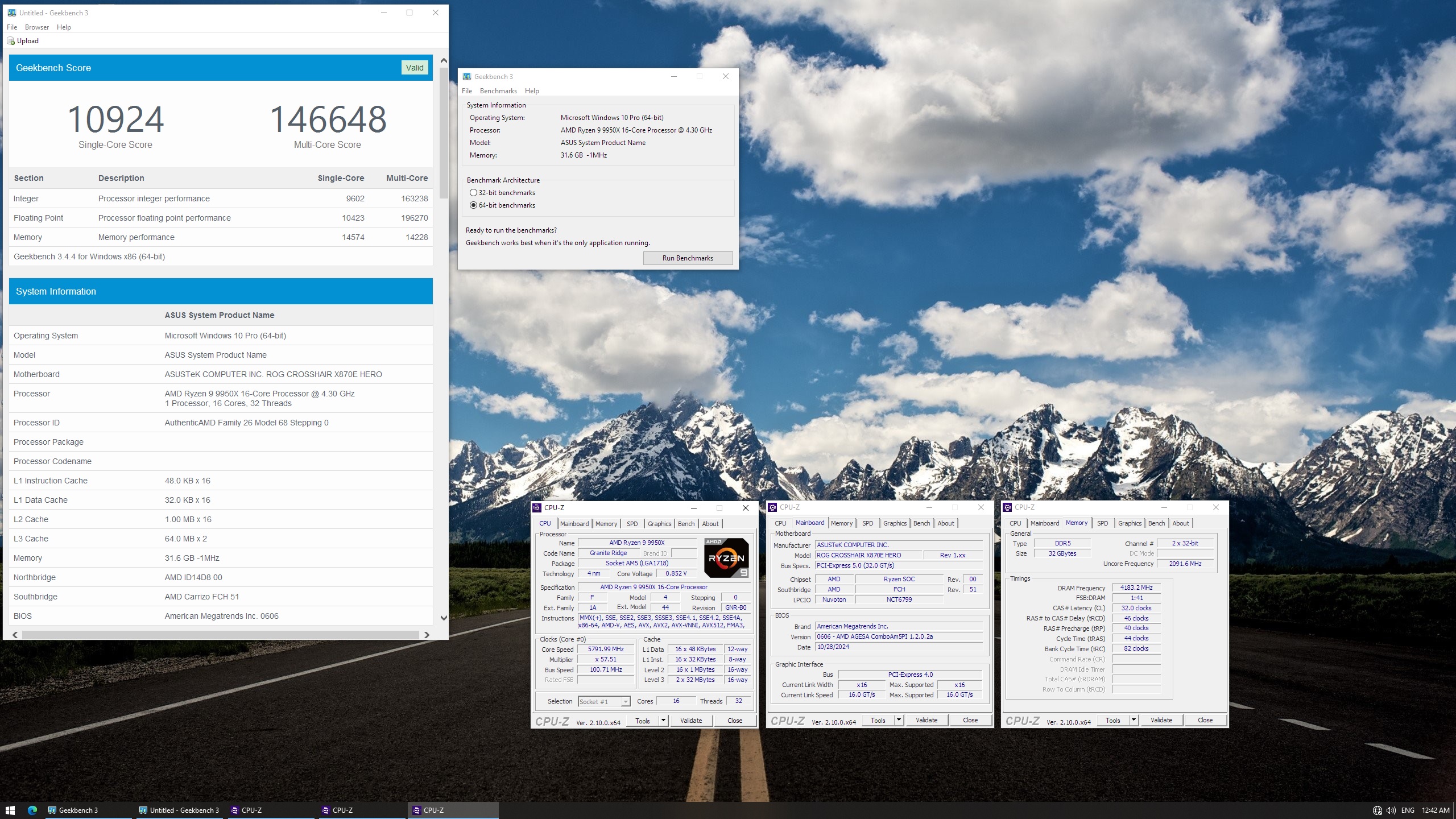
Task: Open Tools dropdown arrow in Memory window
Action: point(1133,720)
